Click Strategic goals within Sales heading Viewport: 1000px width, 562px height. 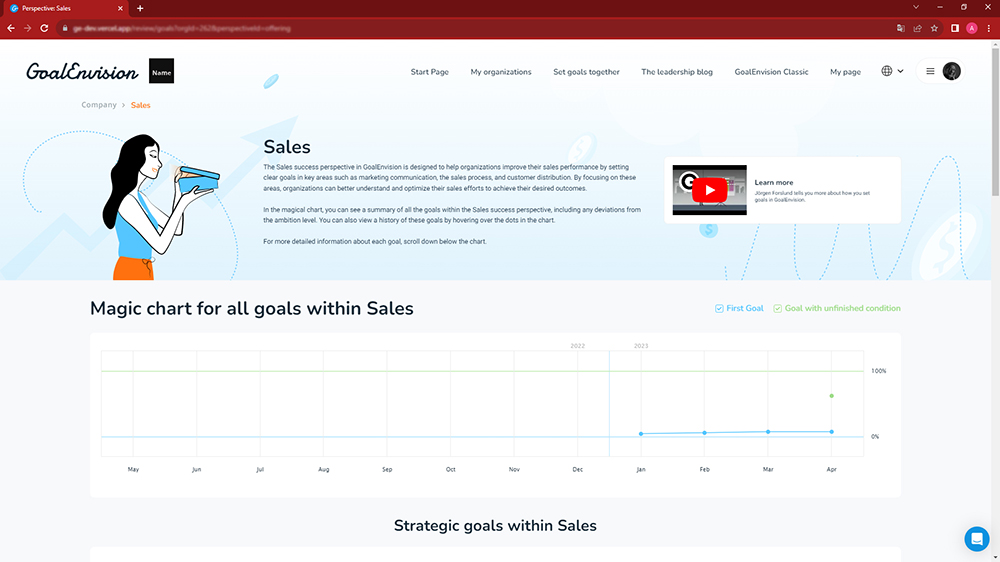[x=495, y=526]
